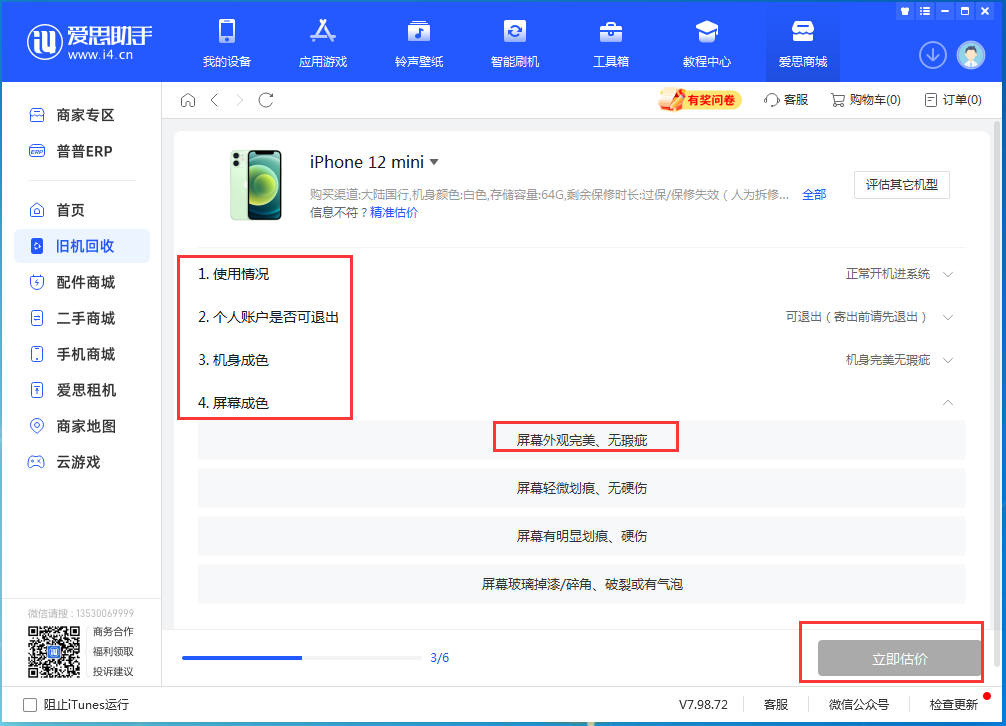
Task: Open the 购物车 shopping cart
Action: tap(866, 100)
